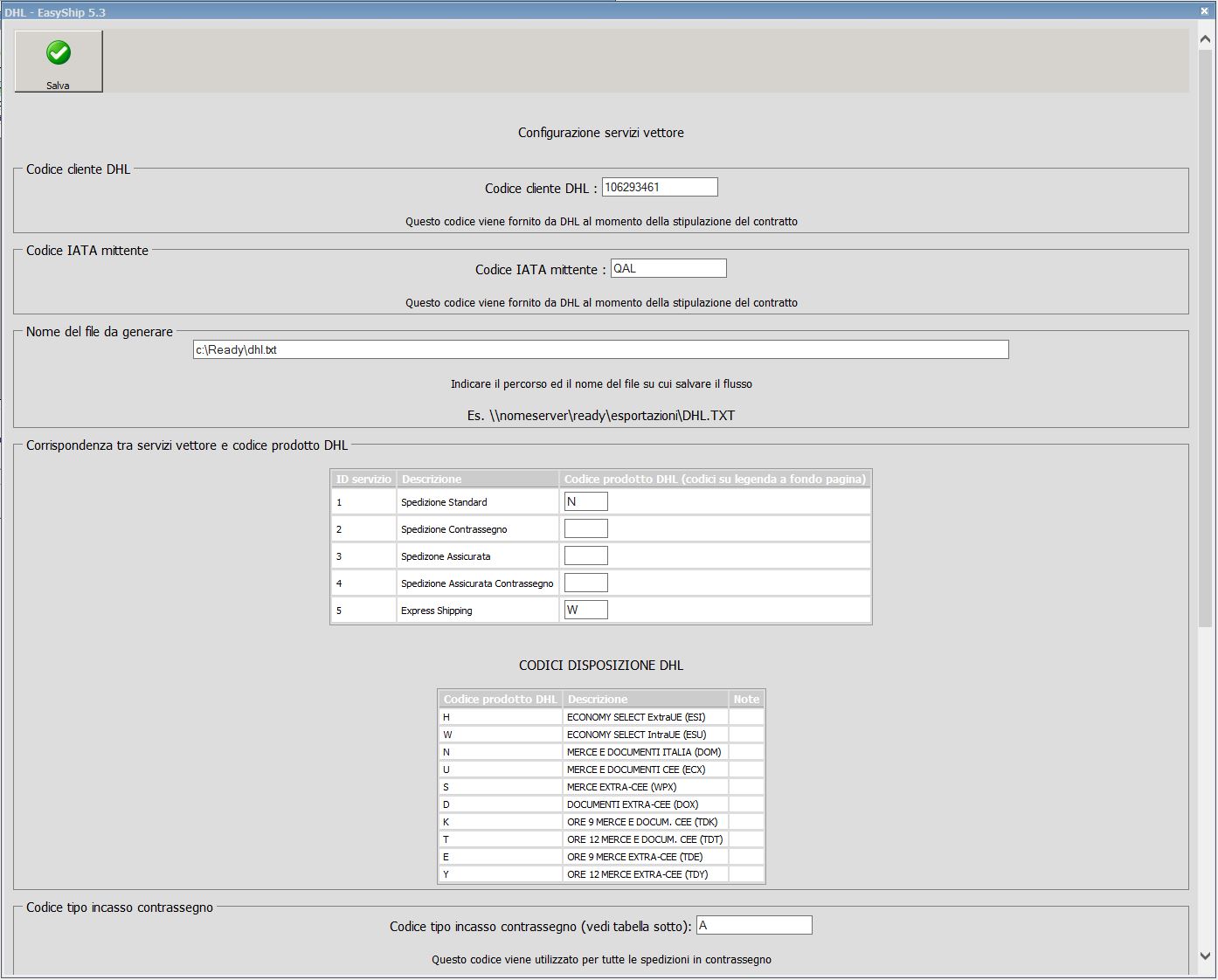Click MERCE E DOCUMENTI CEE (ECX) row
The image size is (1218, 980).
[601, 770]
